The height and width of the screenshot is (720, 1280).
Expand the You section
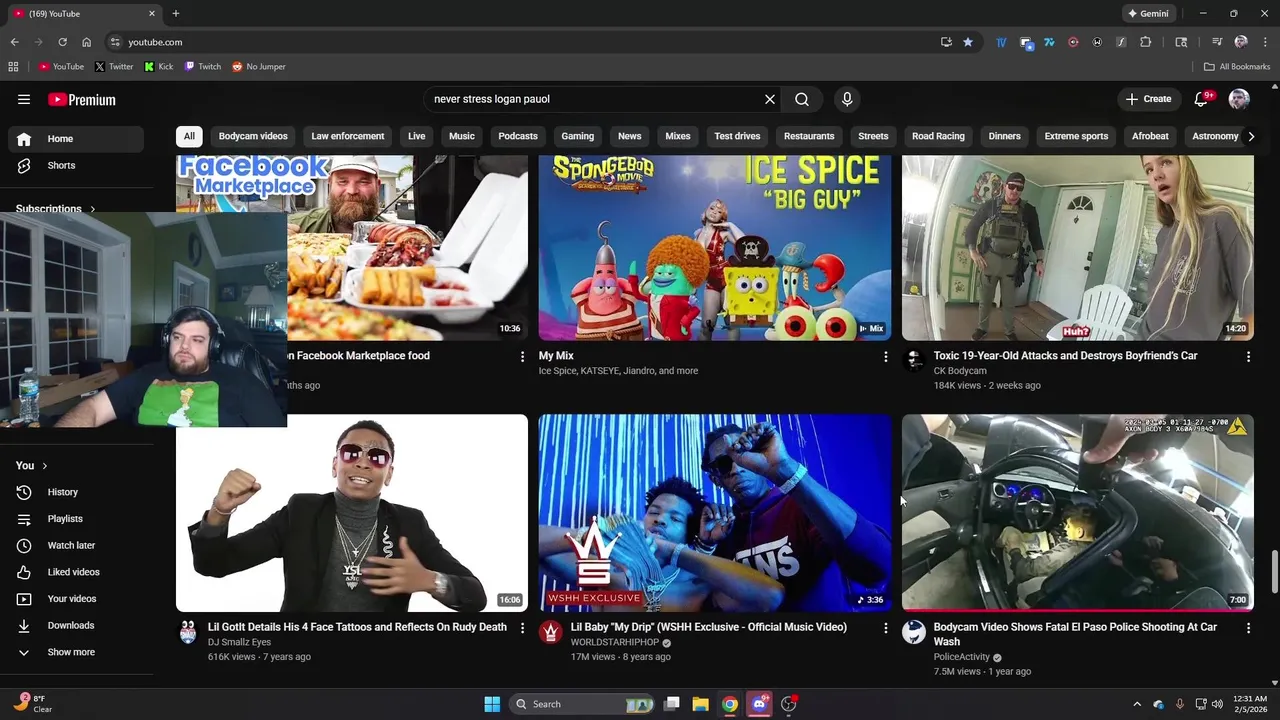[x=32, y=465]
